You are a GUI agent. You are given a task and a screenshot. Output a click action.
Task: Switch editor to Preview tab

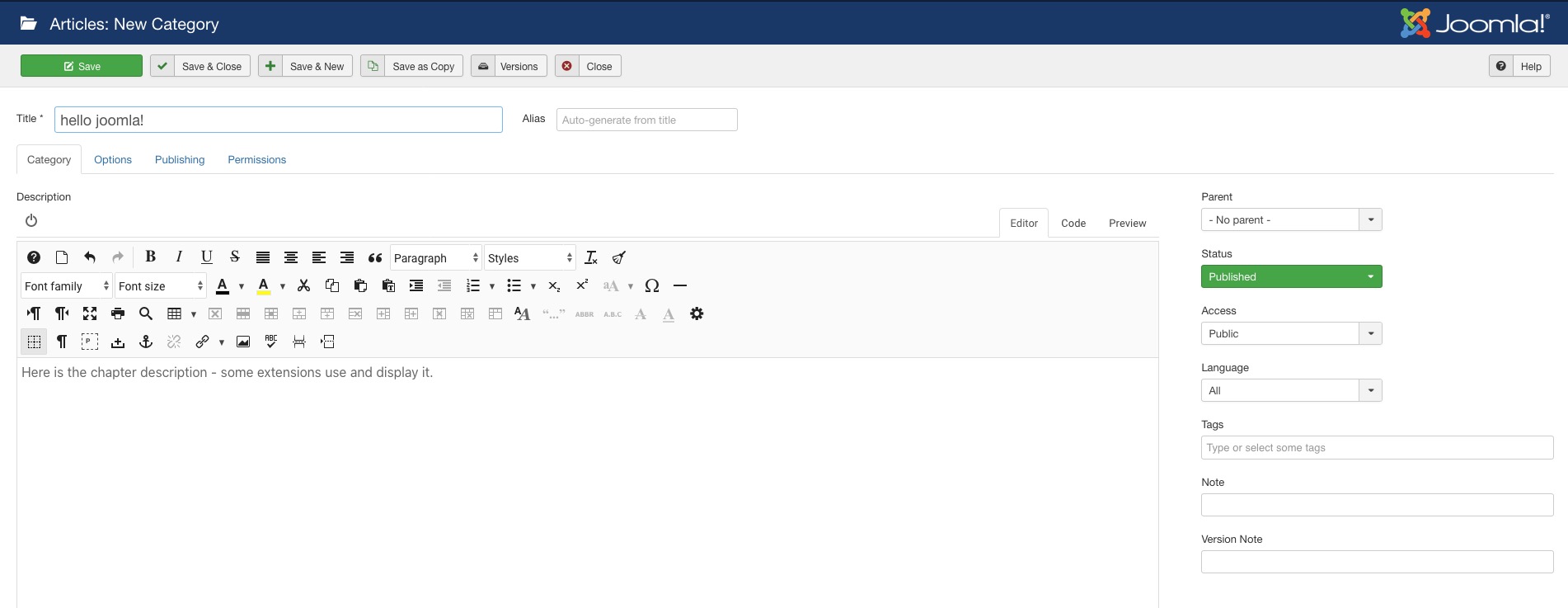(1127, 223)
